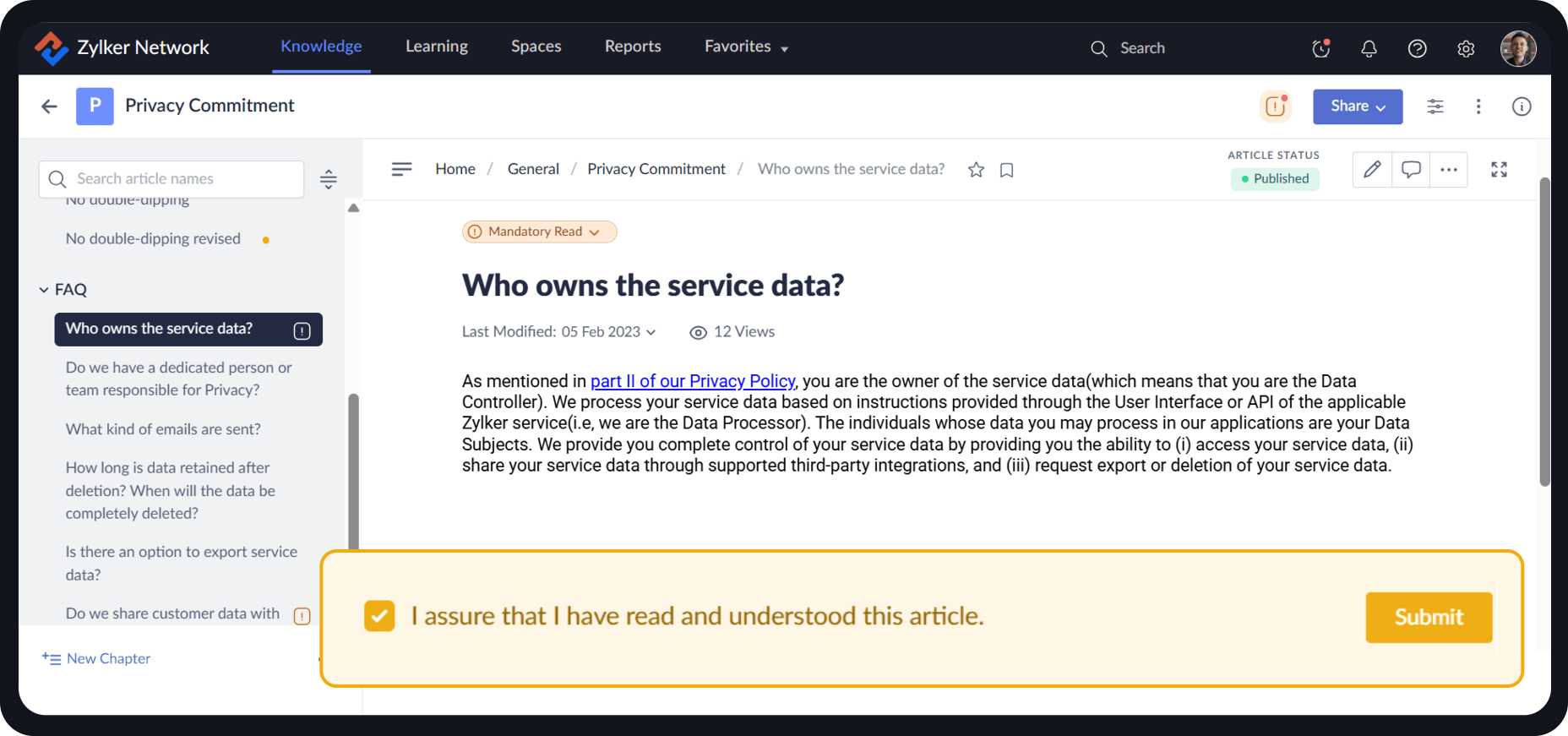
Task: Open the article comments icon
Action: click(x=1410, y=170)
